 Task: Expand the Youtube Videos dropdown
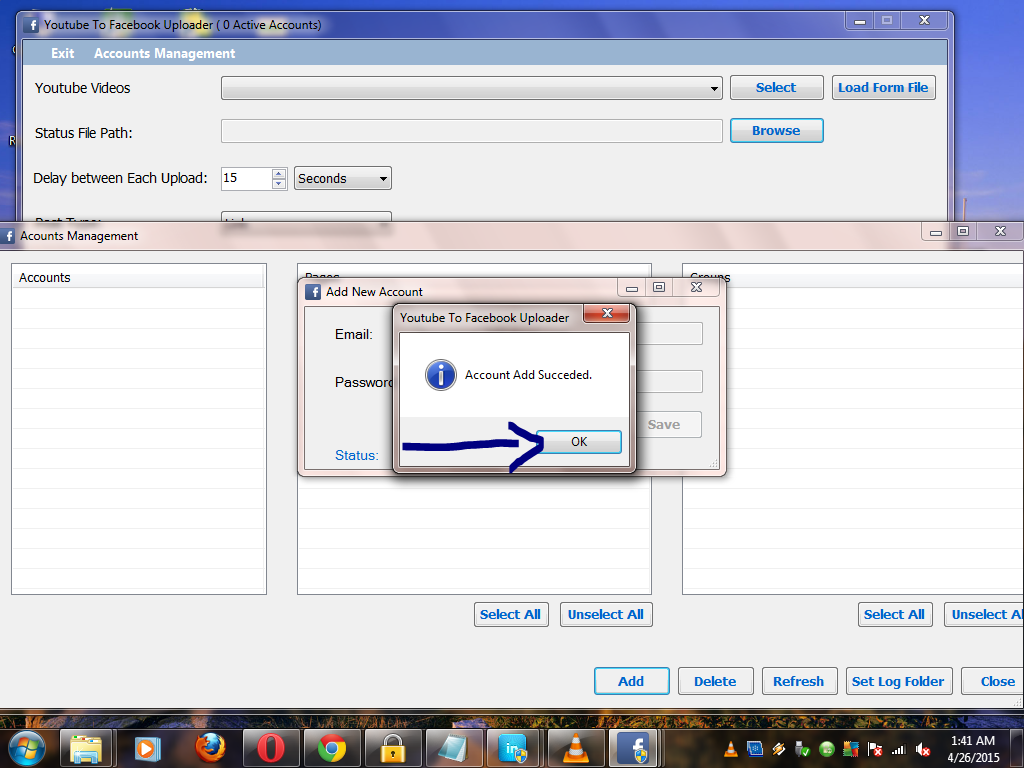(x=714, y=88)
